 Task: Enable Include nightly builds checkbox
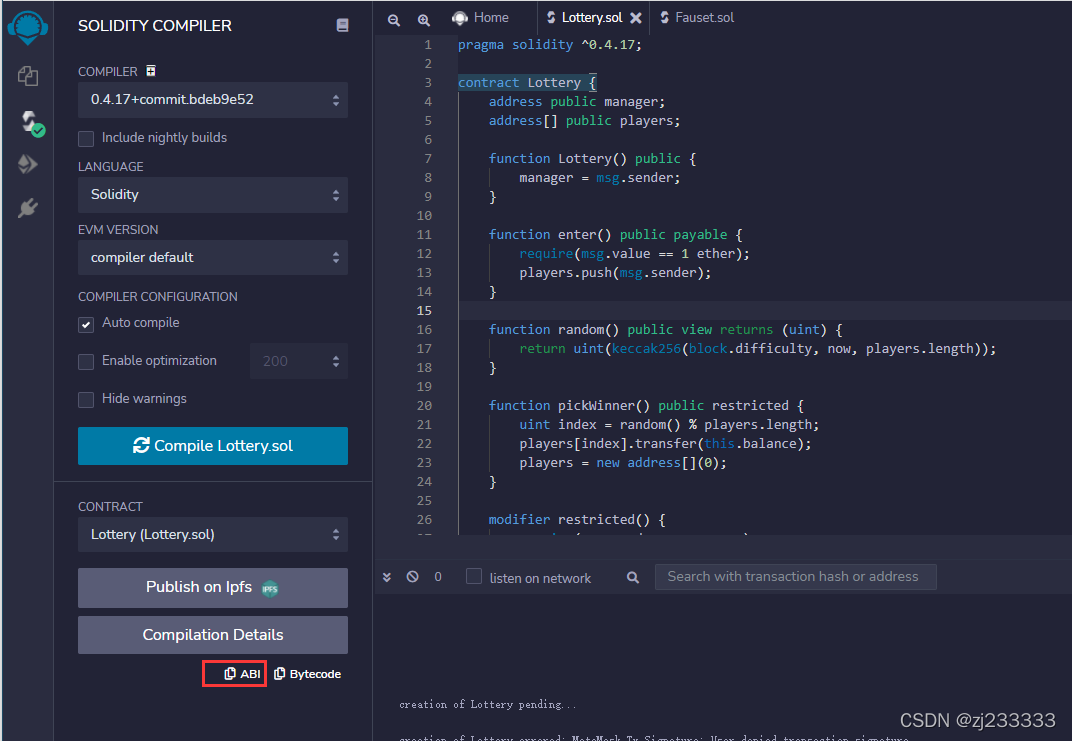click(86, 139)
